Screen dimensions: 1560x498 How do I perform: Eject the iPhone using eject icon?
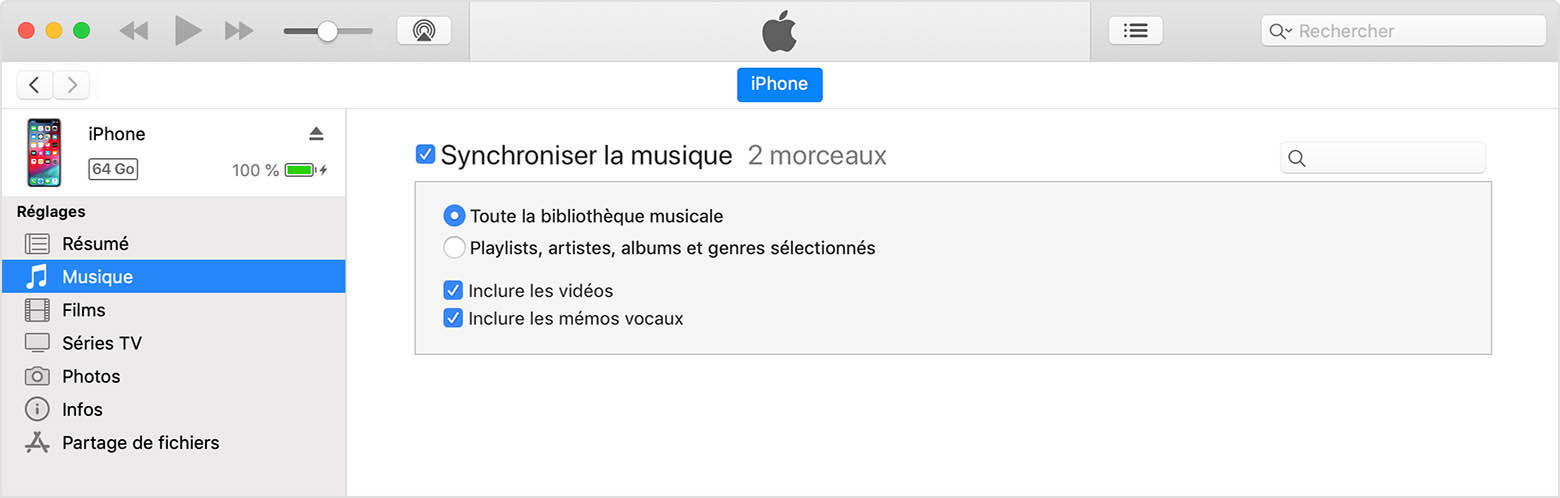[x=316, y=134]
